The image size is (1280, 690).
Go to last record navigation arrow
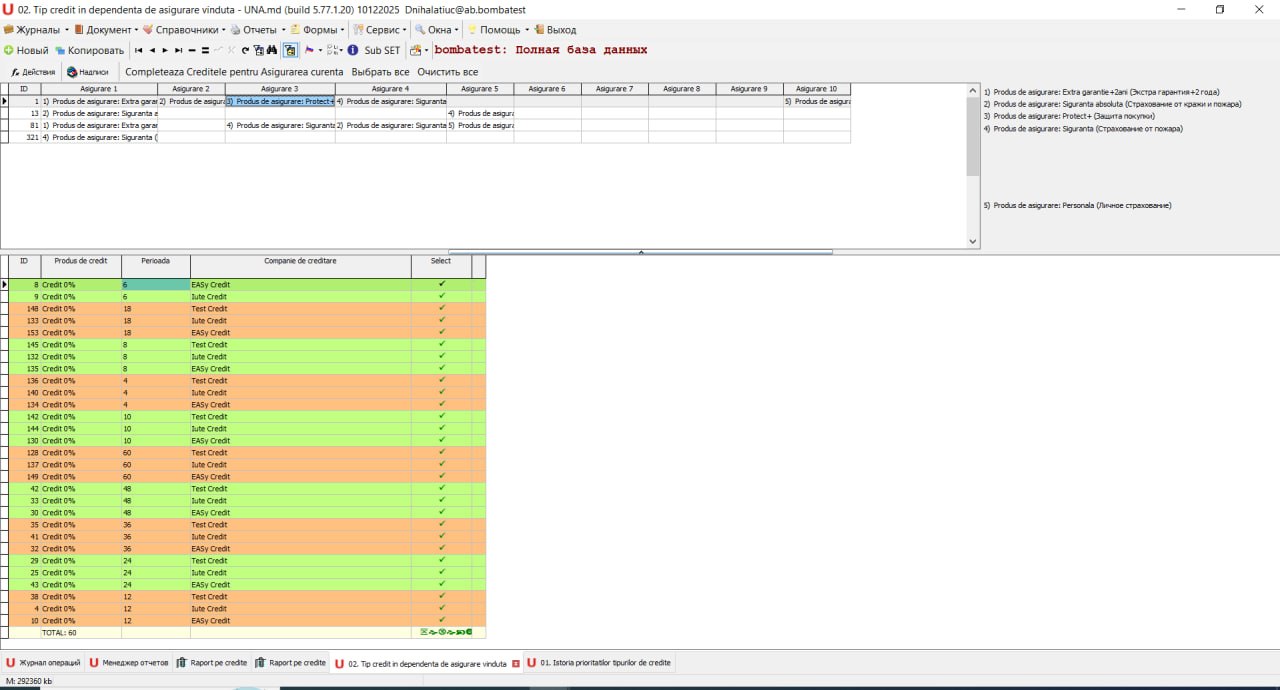178,50
